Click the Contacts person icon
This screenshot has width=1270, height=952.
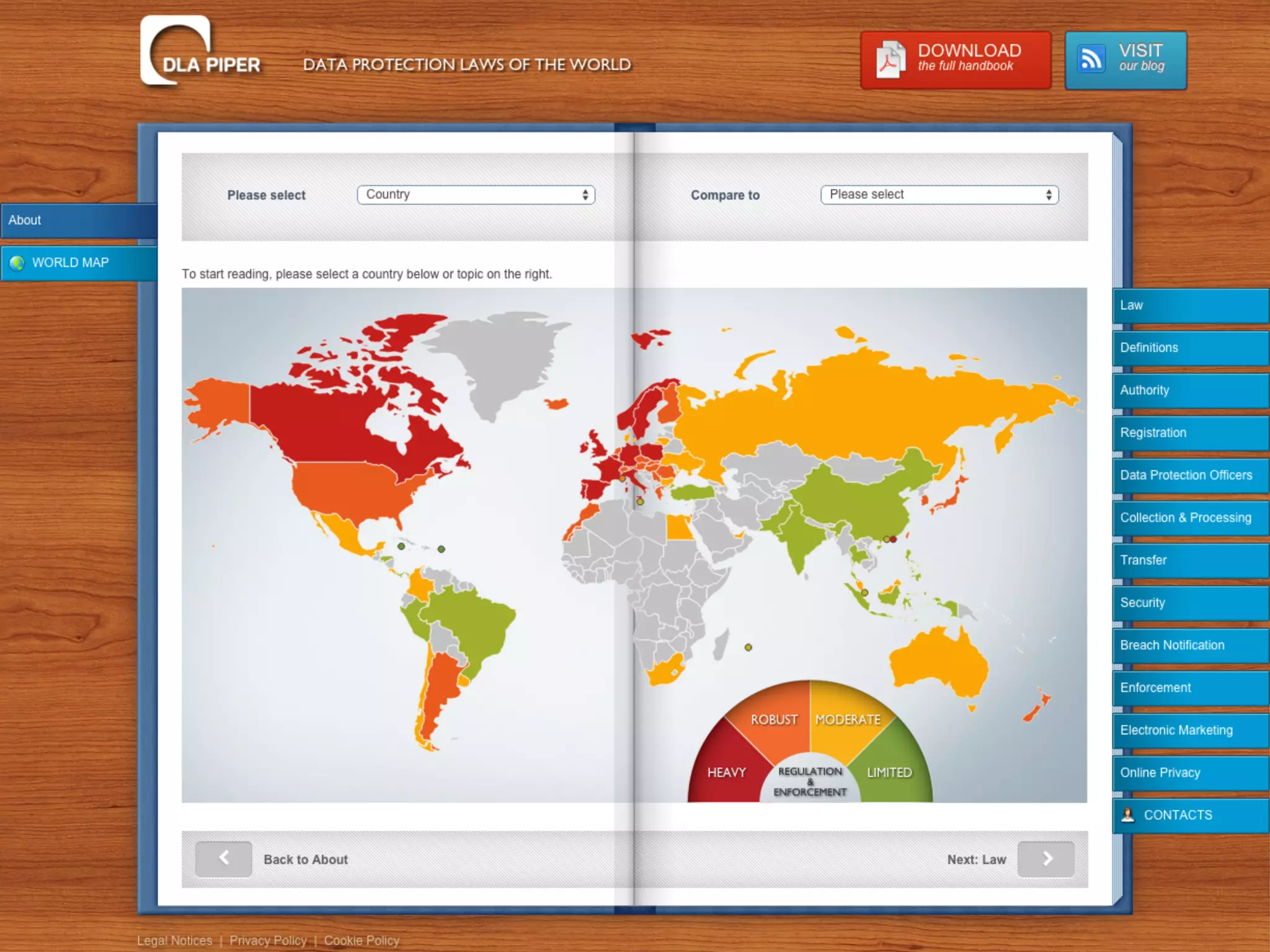1128,815
